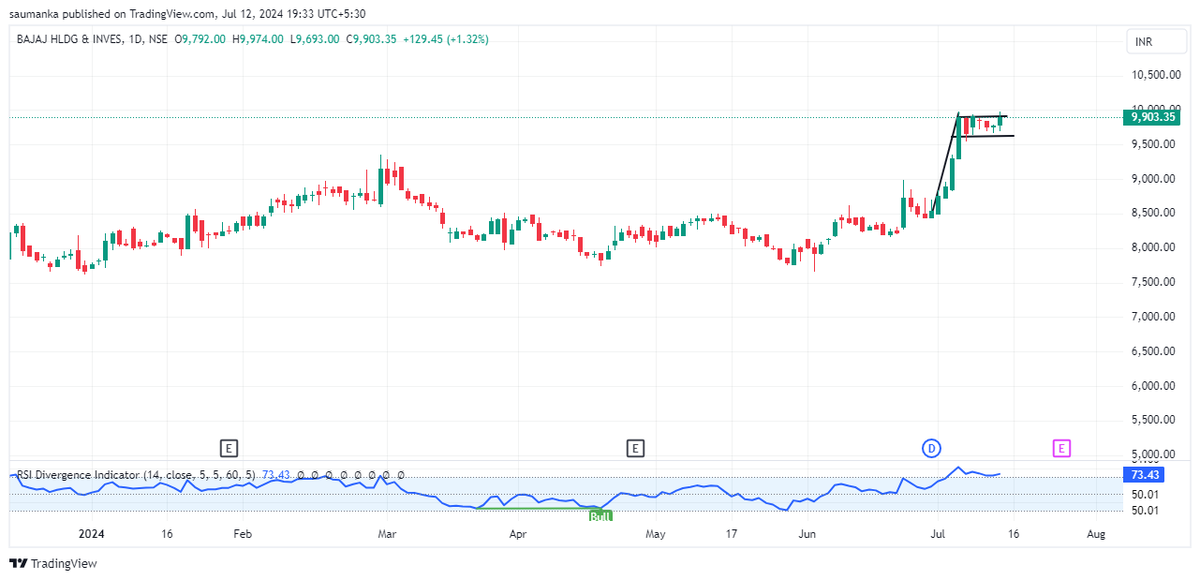
Task: Click the Aug label on time axis
Action: 1096,534
